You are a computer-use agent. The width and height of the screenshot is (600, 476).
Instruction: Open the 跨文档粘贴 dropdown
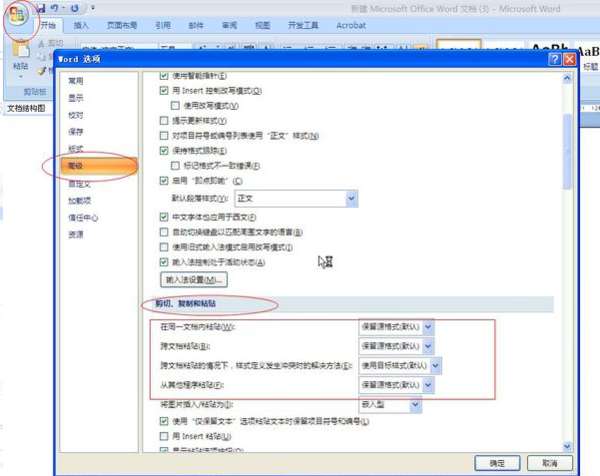[396, 346]
